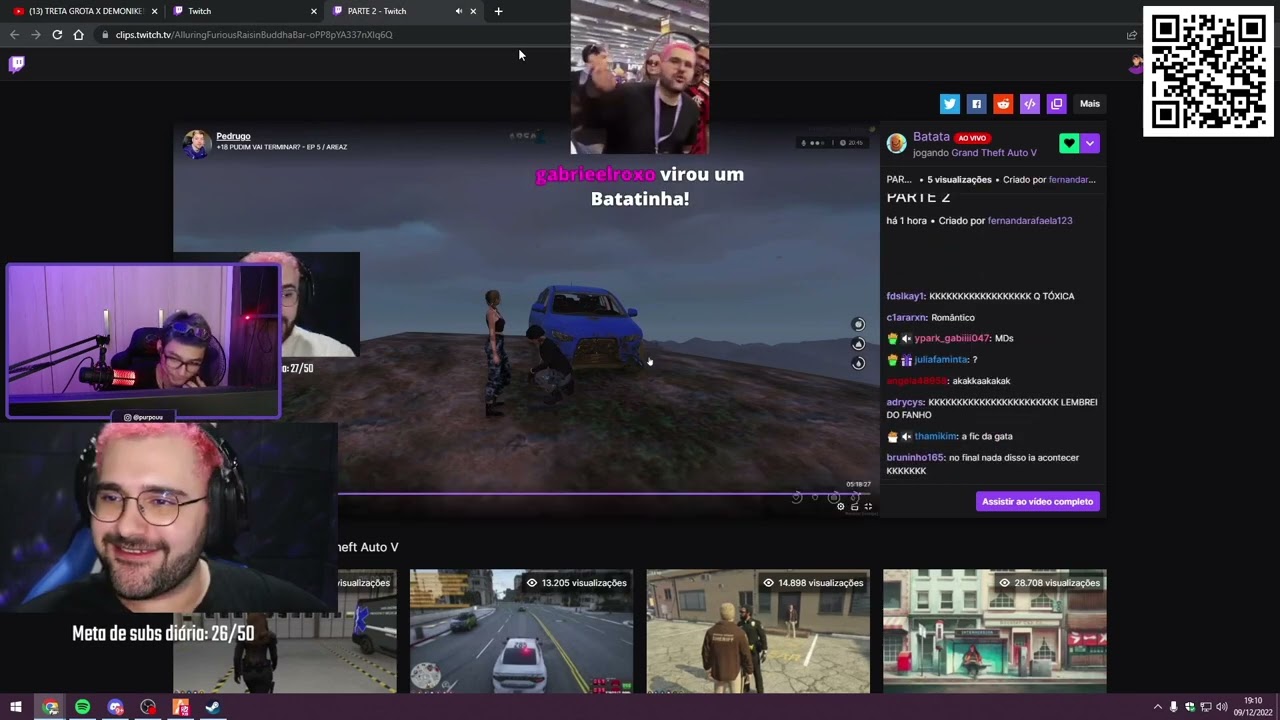Open Chrome from the taskbar
The image size is (1280, 720).
tap(50, 707)
